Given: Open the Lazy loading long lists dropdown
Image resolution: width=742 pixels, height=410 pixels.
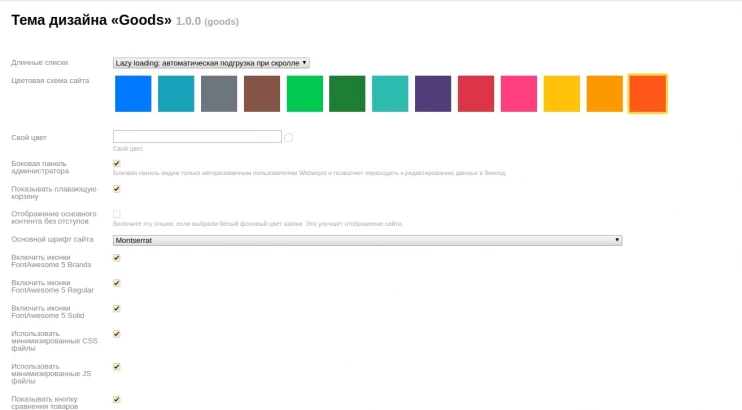Looking at the screenshot, I should point(211,63).
